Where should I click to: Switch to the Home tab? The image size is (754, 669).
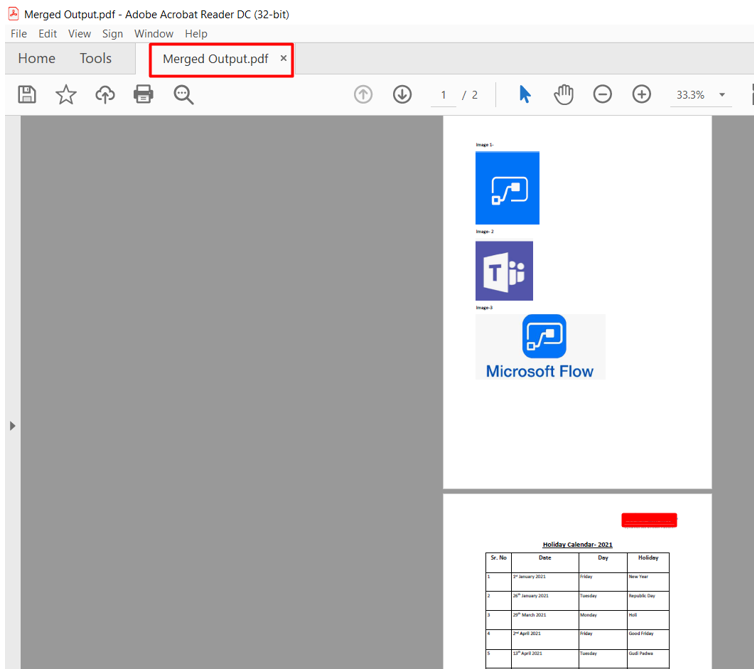(37, 58)
